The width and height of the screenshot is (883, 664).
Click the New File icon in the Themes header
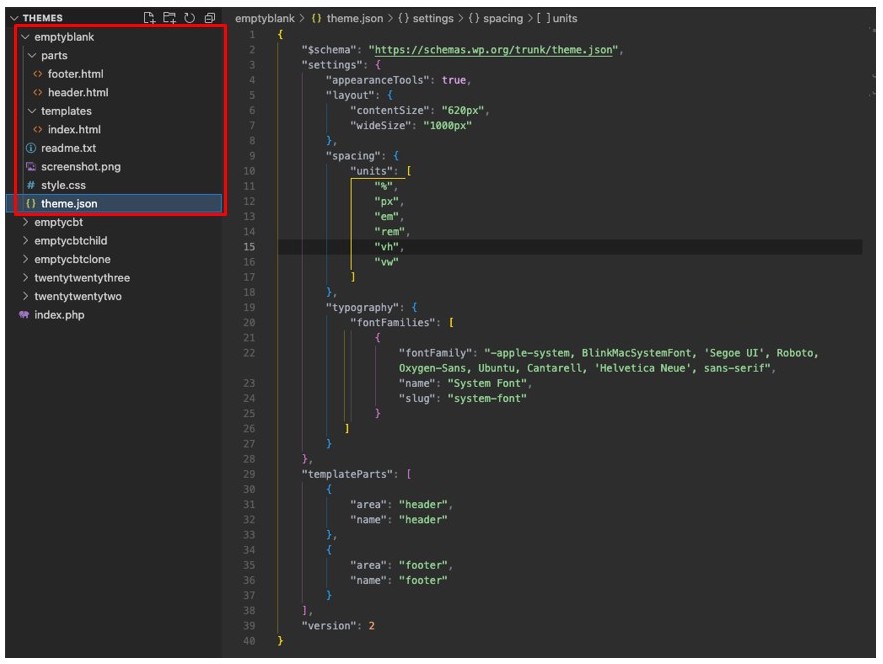[149, 18]
